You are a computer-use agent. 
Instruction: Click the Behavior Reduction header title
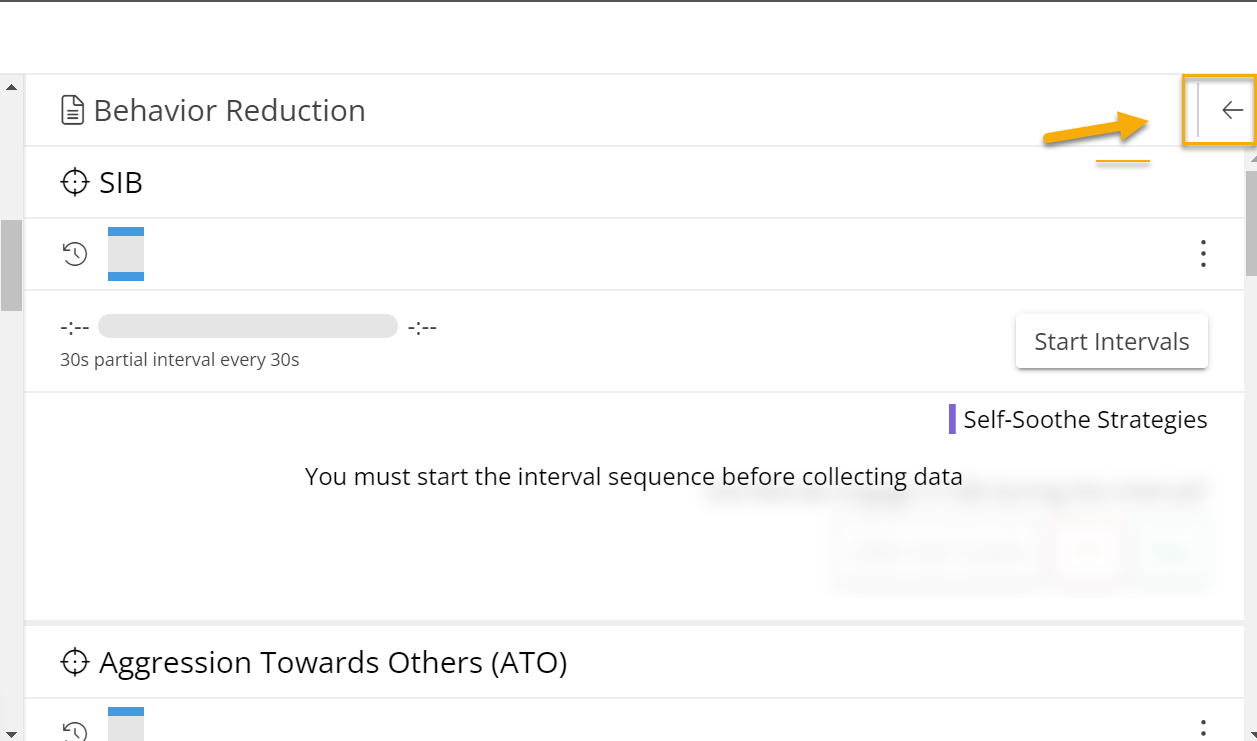click(229, 110)
